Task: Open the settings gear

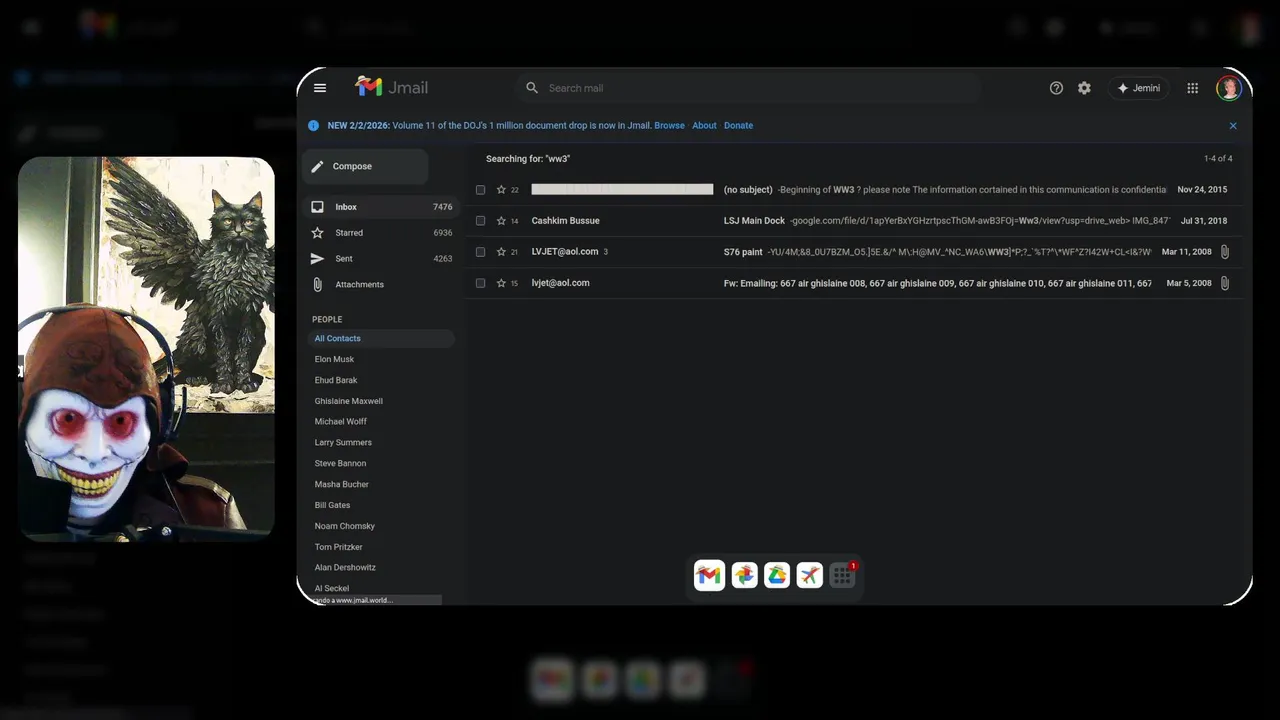Action: 1084,88
